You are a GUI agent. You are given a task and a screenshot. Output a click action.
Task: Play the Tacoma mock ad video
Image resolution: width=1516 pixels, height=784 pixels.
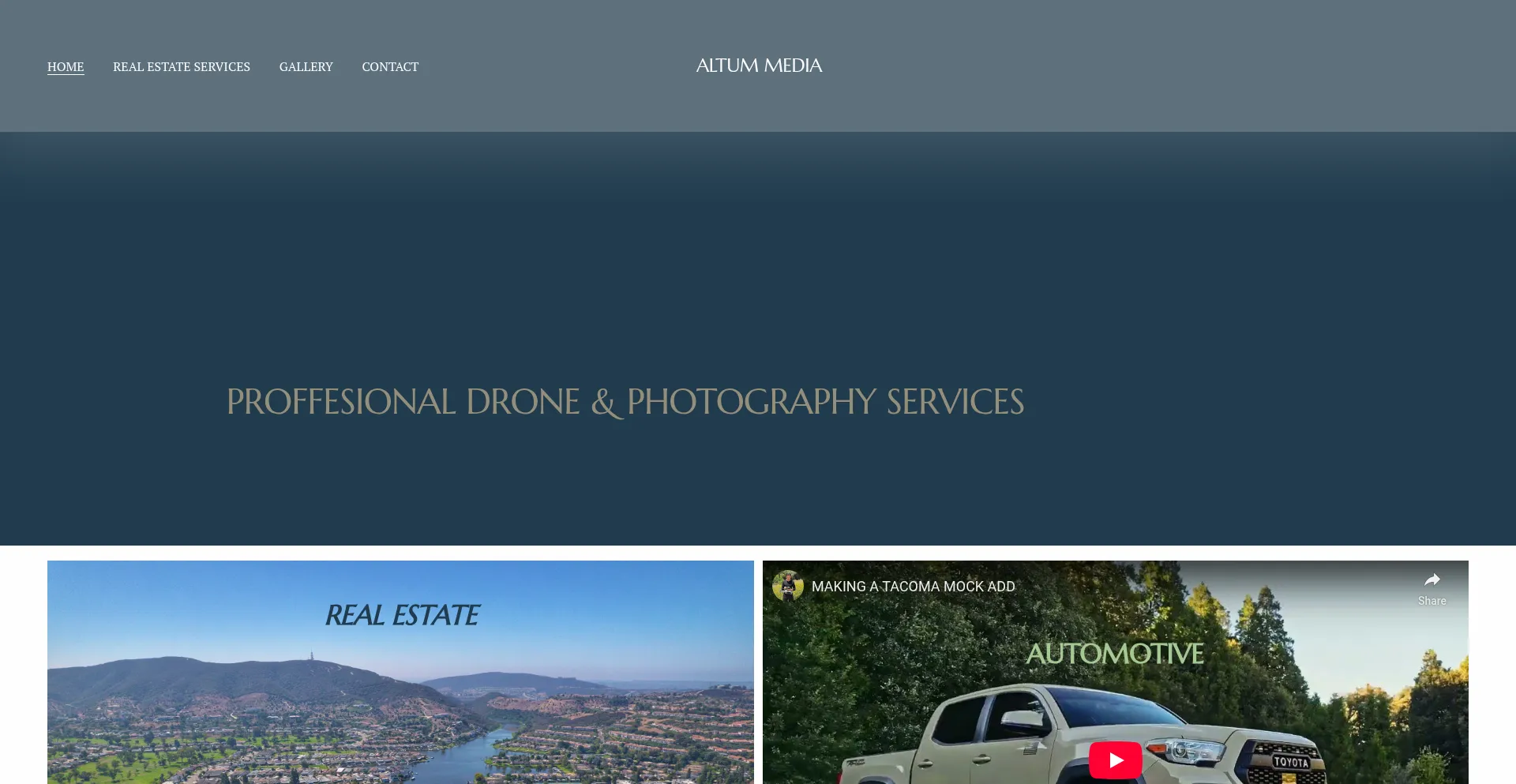[x=1115, y=760]
